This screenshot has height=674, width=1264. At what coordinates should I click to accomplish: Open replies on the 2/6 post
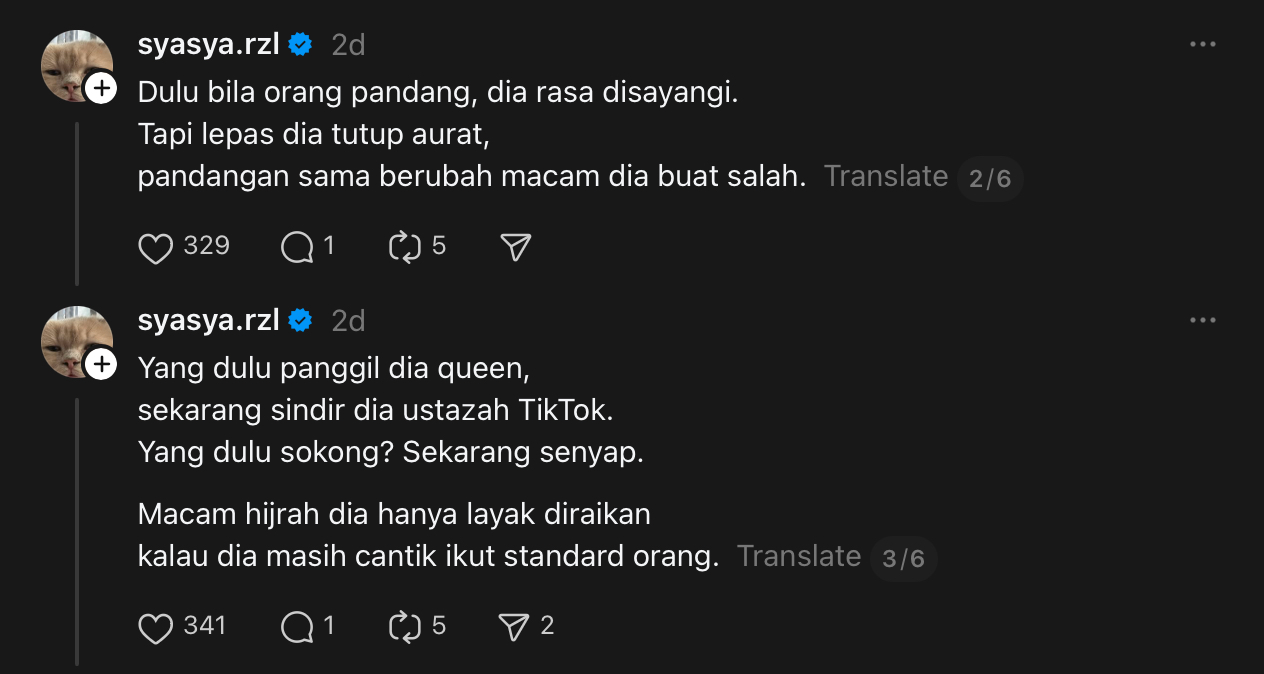pos(298,247)
